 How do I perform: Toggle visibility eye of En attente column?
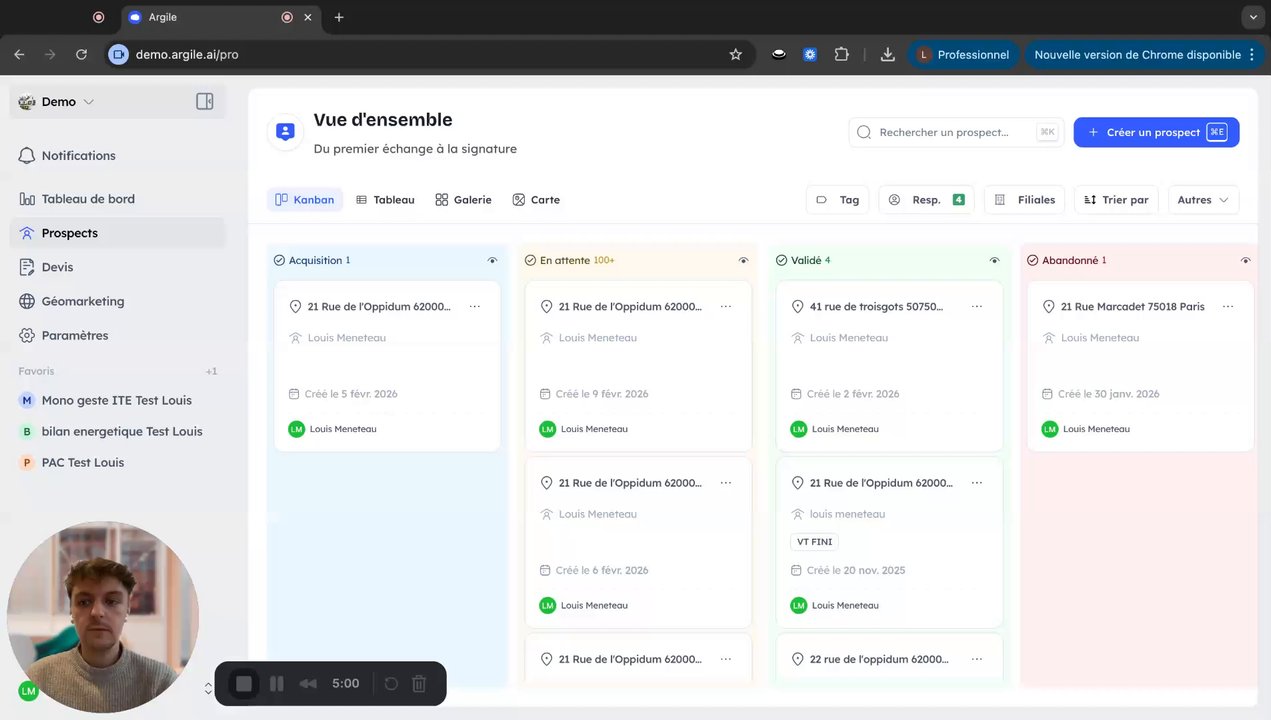pos(743,260)
